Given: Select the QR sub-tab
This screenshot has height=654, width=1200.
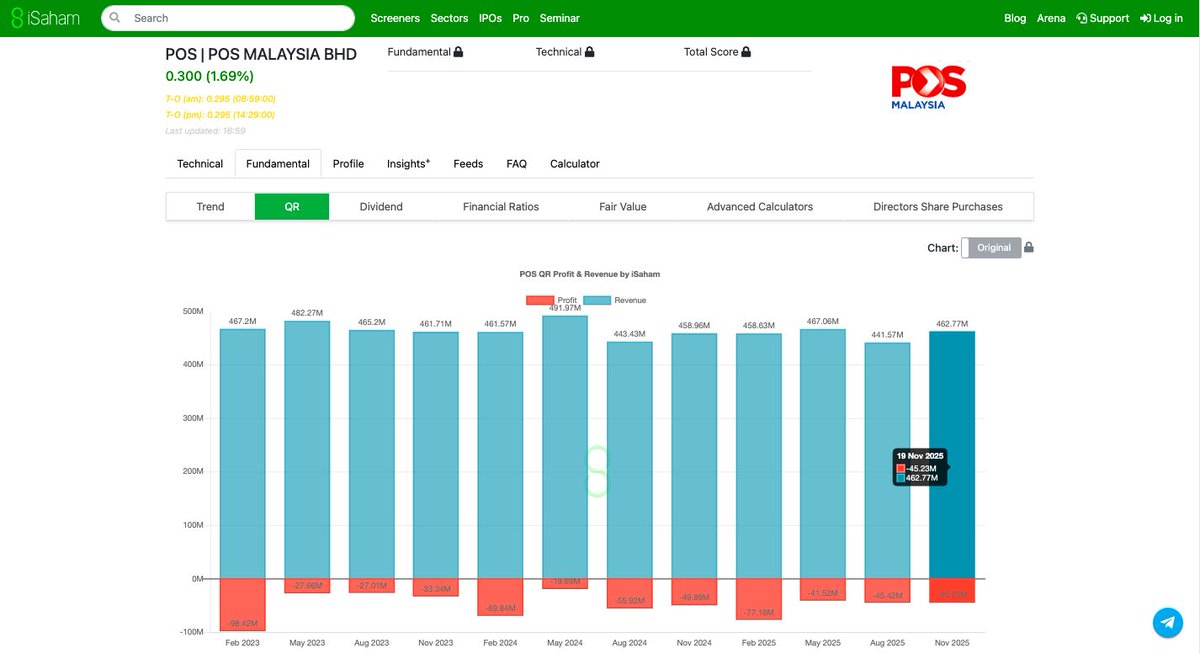Looking at the screenshot, I should coord(292,207).
